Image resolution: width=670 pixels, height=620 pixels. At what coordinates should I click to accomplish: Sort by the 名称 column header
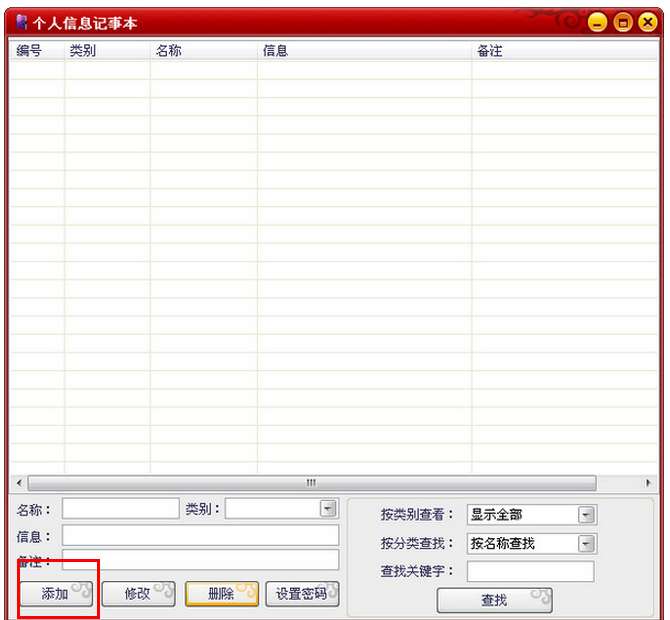pyautogui.click(x=204, y=50)
